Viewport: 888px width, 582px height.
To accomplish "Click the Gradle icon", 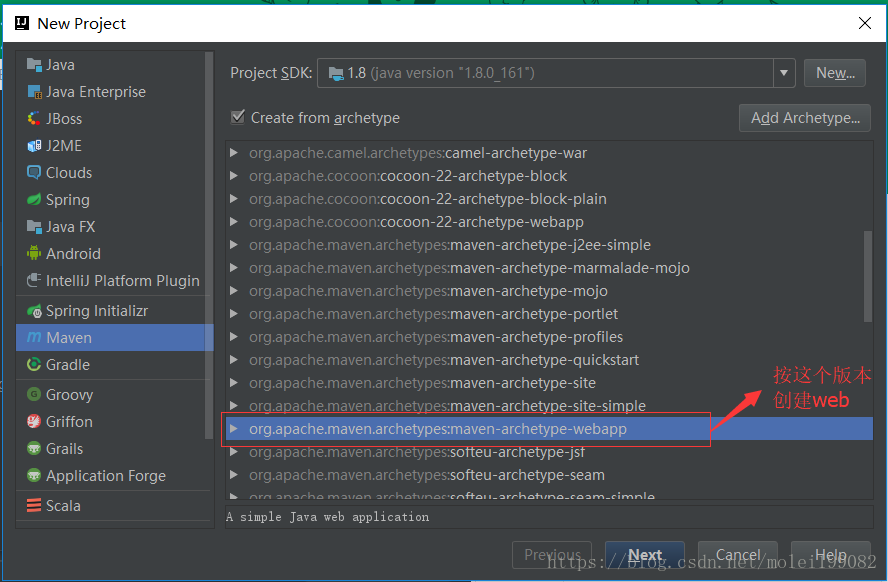I will coord(34,365).
